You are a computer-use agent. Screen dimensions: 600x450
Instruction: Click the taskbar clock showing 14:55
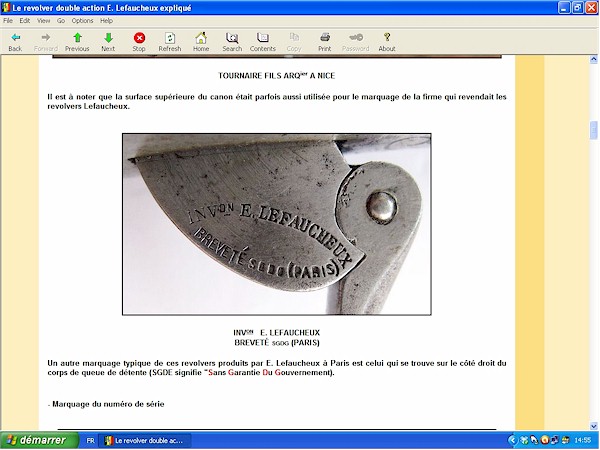pos(583,441)
